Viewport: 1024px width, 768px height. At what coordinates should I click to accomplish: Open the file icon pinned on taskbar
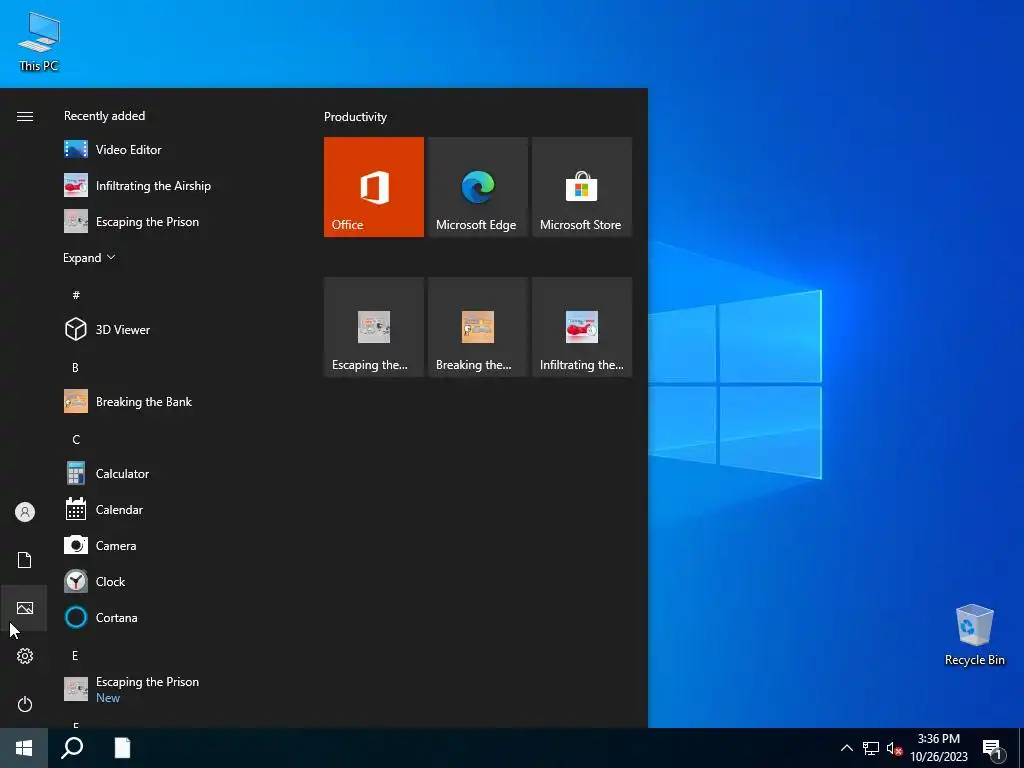(122, 748)
